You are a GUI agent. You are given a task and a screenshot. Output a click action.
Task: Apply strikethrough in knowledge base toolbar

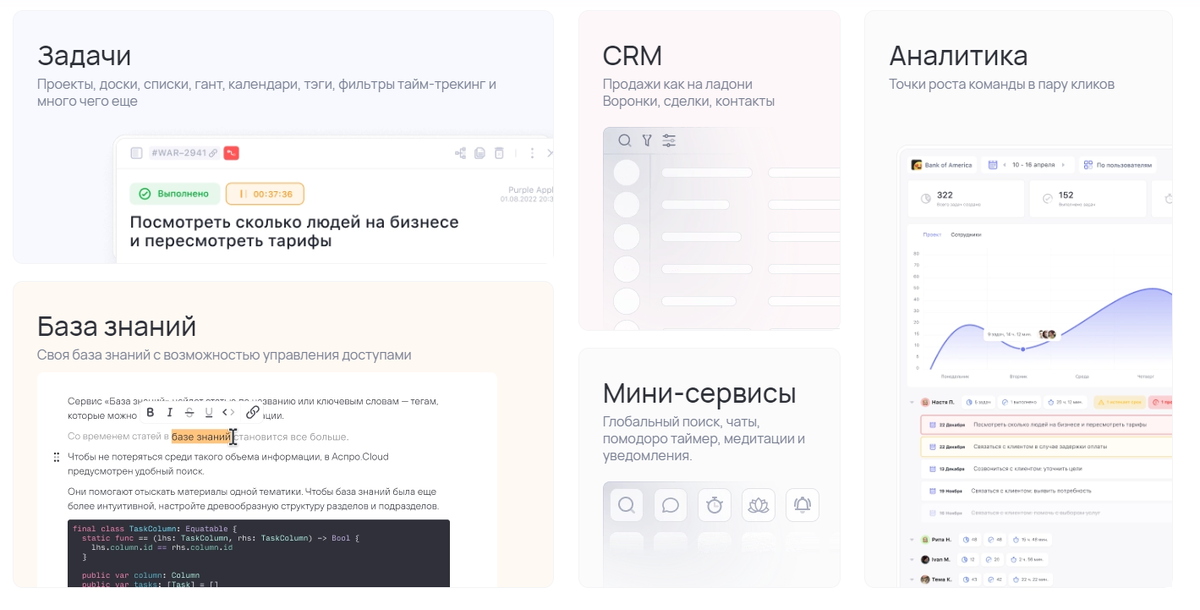point(190,412)
